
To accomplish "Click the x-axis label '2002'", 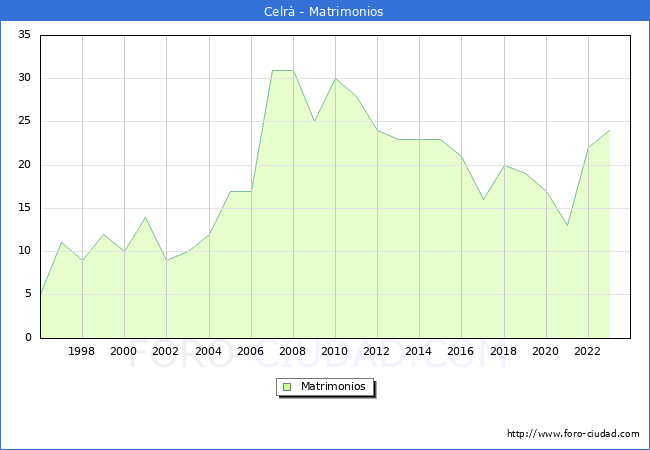I will click(x=165, y=351).
